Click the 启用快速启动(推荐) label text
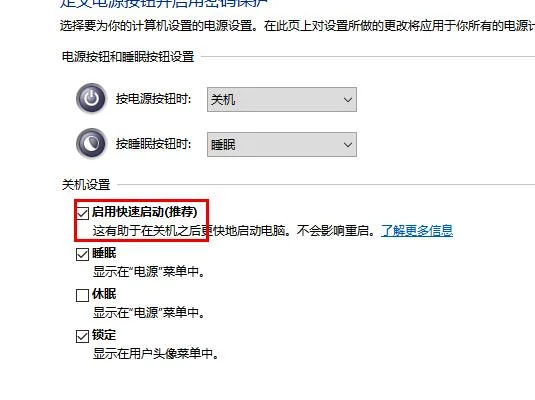Screen dimensions: 535x400 [x=145, y=212]
